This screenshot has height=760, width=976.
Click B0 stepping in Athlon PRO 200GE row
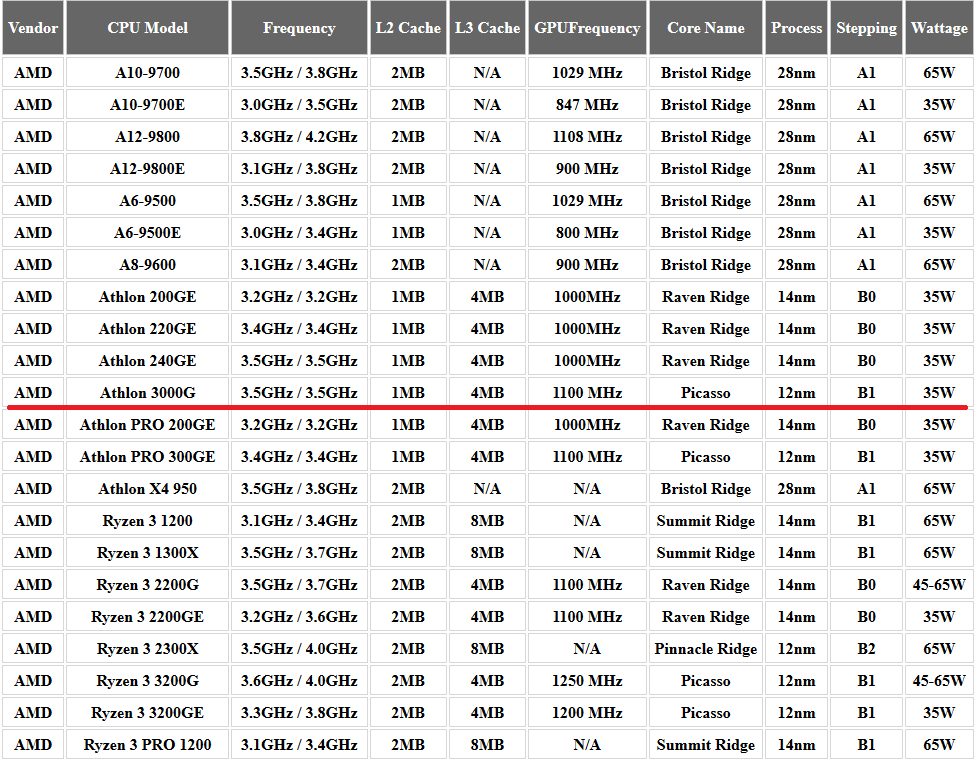coord(866,425)
